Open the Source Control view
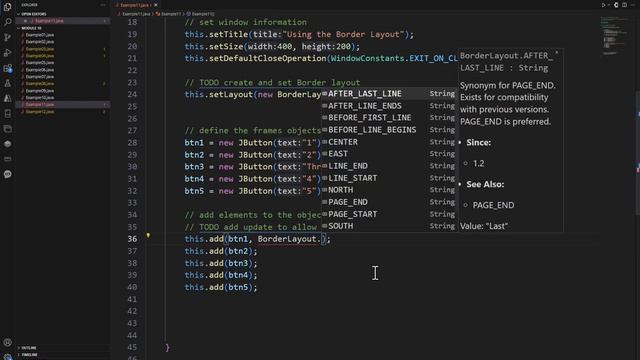The height and width of the screenshot is (360, 640). pos(7,37)
